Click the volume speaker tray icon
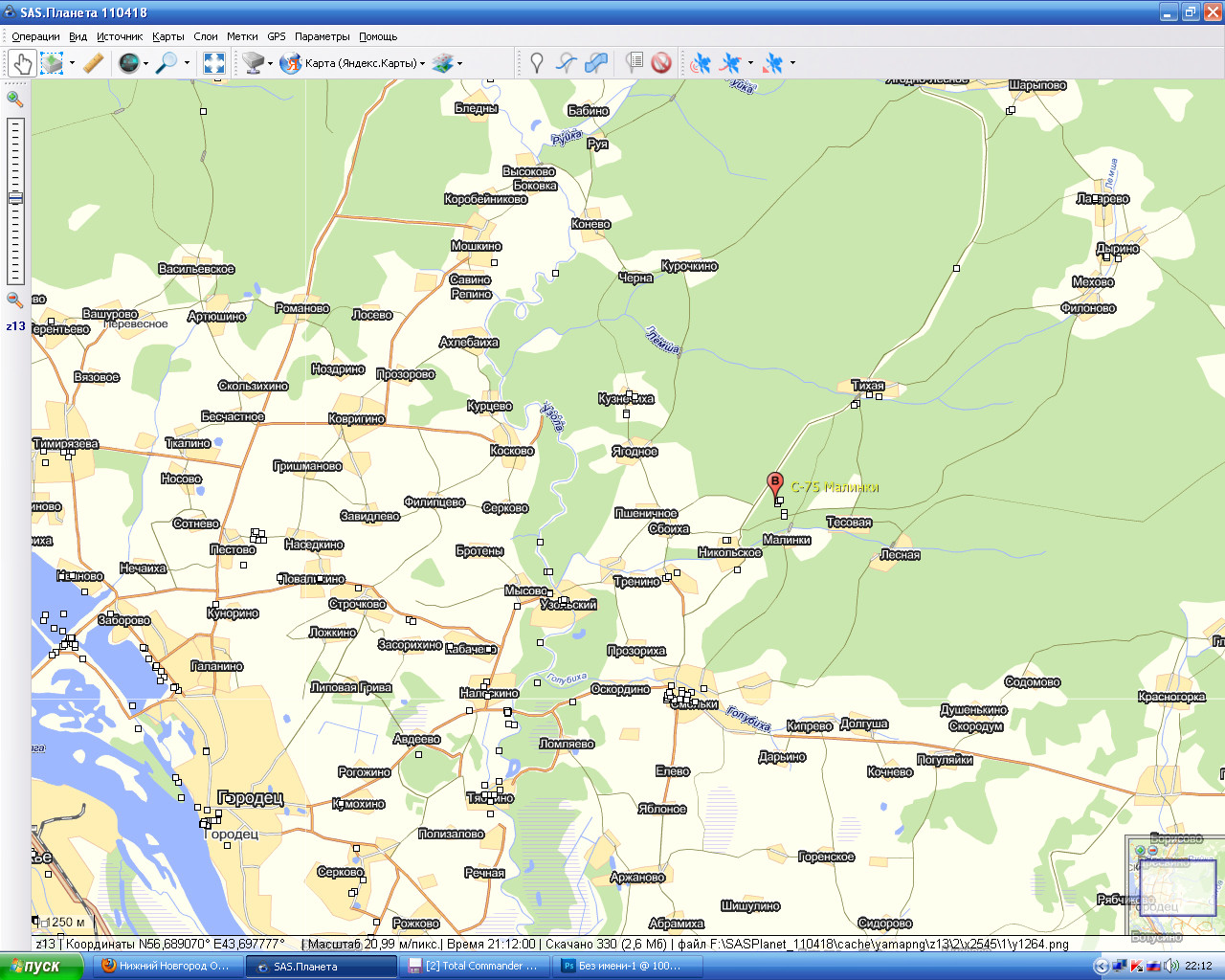 pyautogui.click(x=1171, y=966)
